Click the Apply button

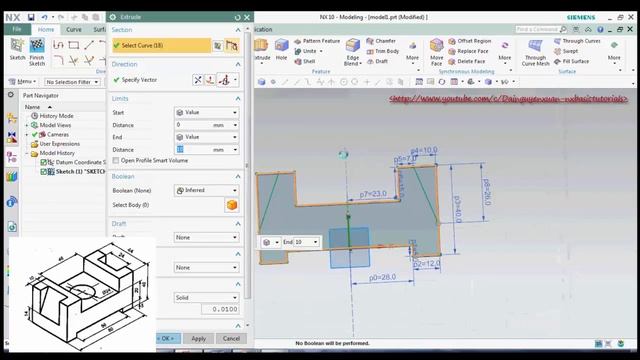(199, 339)
